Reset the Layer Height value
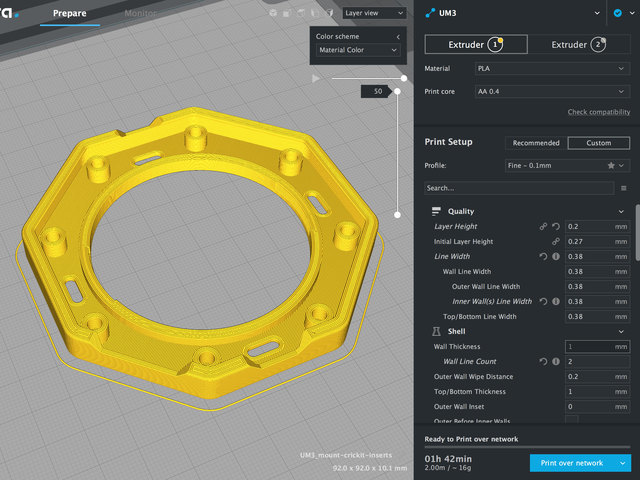Viewport: 640px width, 480px height. [x=557, y=227]
